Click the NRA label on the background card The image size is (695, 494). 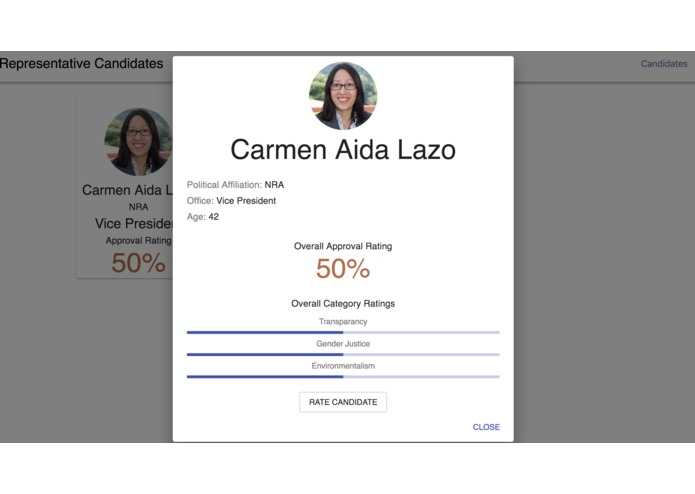(x=138, y=207)
